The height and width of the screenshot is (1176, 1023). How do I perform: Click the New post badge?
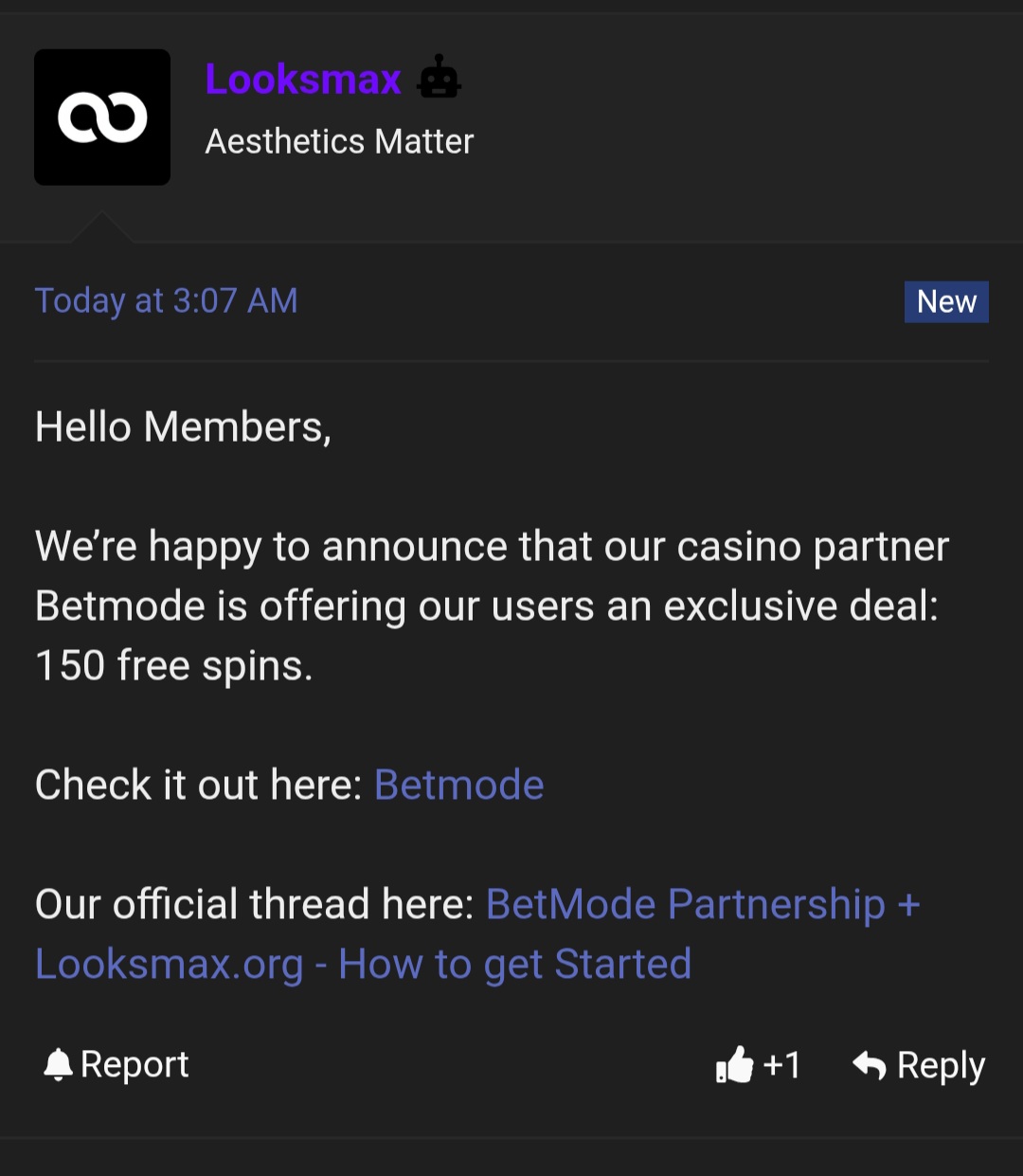coord(946,302)
